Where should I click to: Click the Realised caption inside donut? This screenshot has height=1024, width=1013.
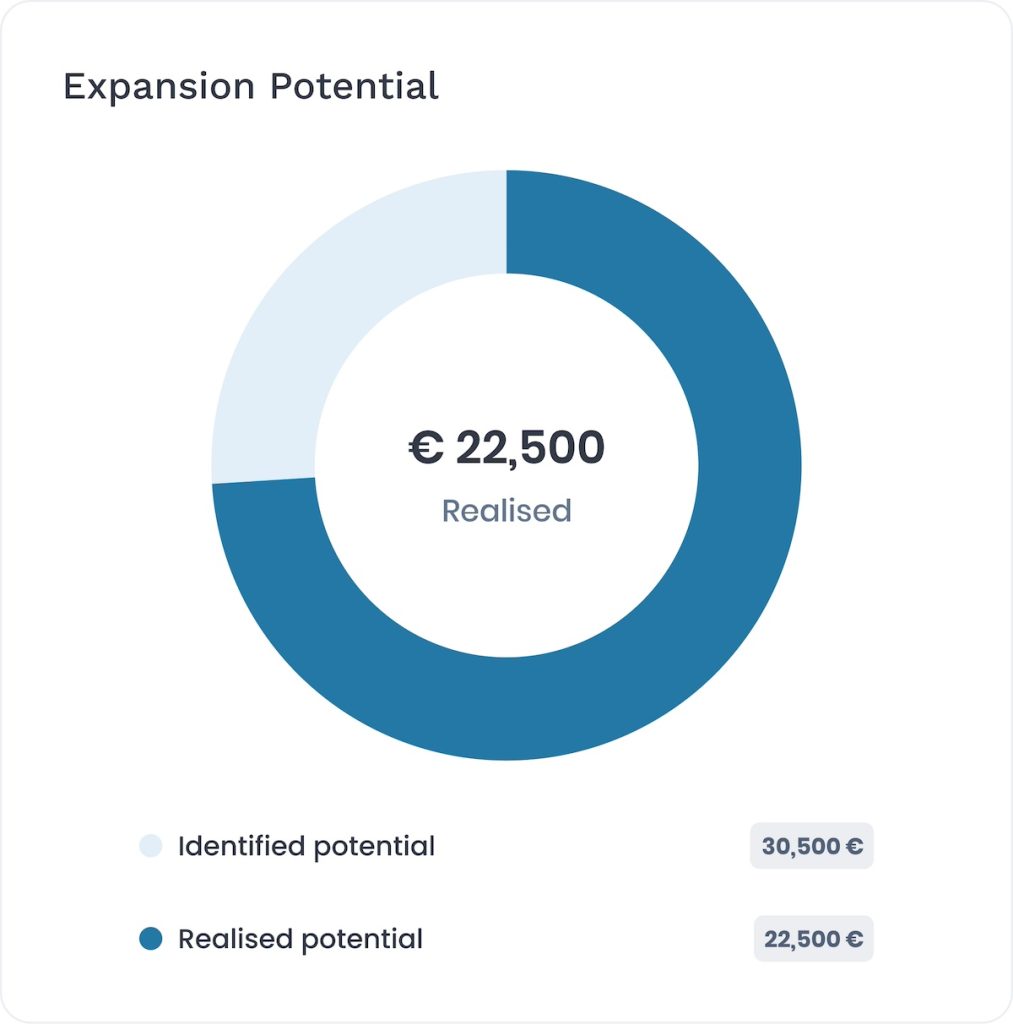point(507,511)
